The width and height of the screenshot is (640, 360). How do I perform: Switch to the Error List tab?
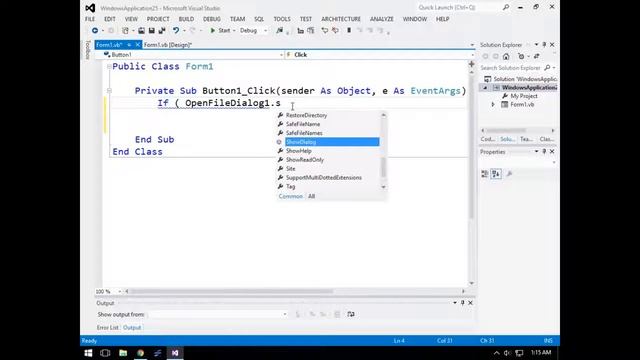(x=107, y=328)
